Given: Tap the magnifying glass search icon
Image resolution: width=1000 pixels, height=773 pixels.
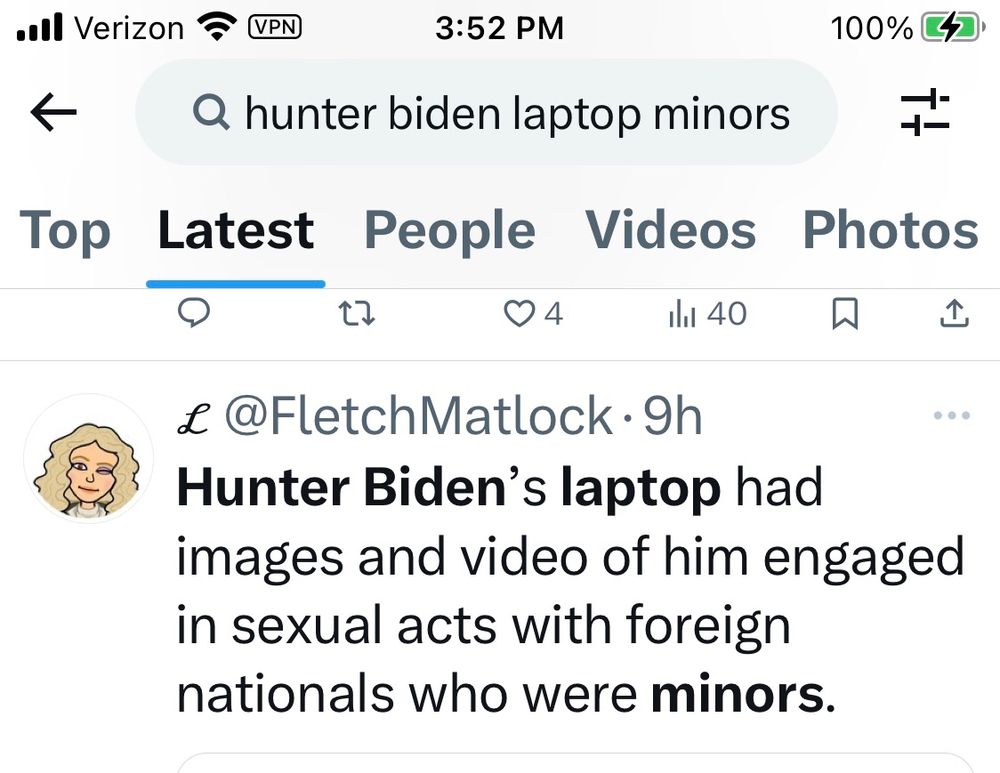Looking at the screenshot, I should pos(210,113).
